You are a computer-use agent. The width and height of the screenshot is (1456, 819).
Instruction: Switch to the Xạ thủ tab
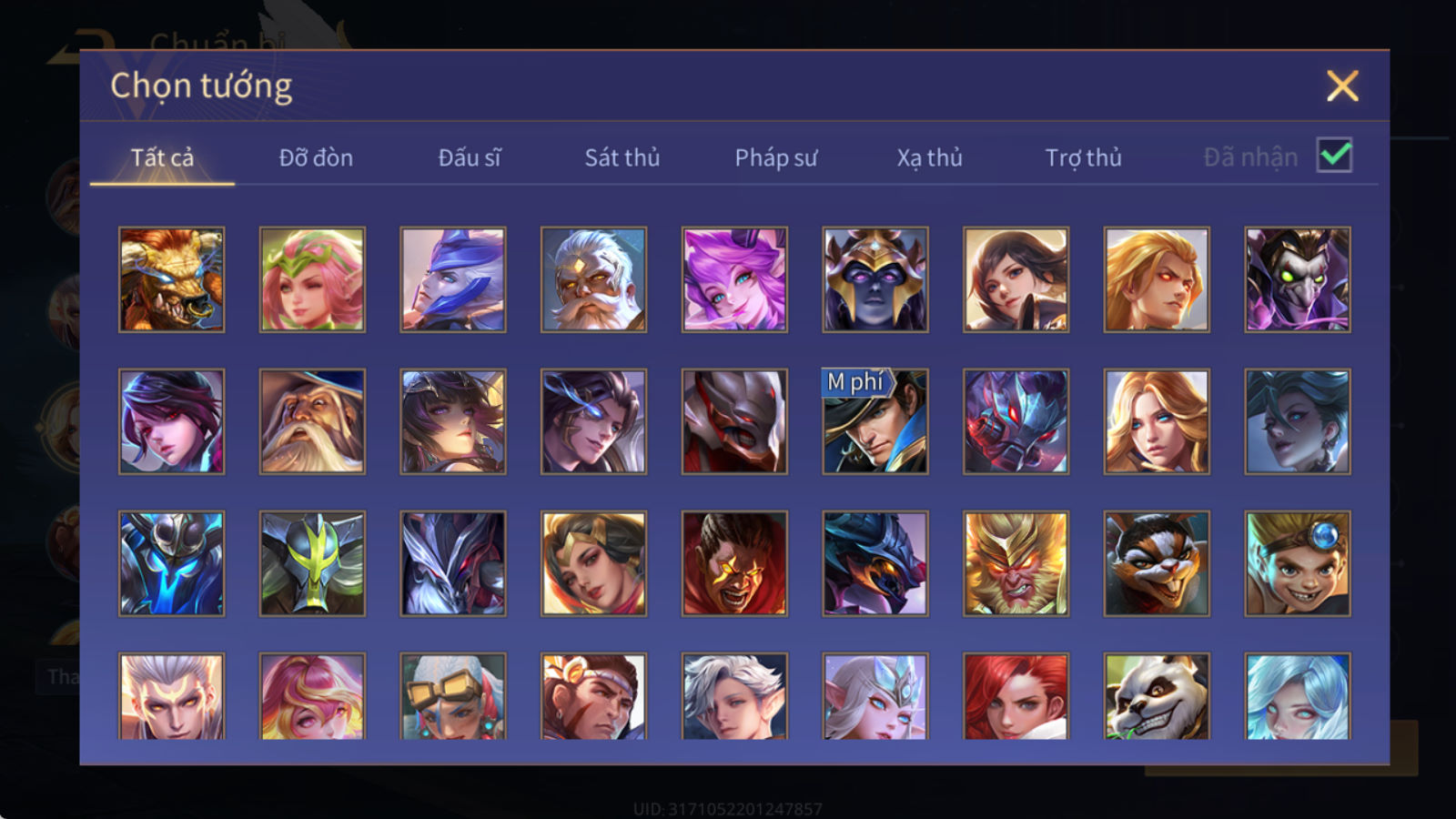coord(929,157)
